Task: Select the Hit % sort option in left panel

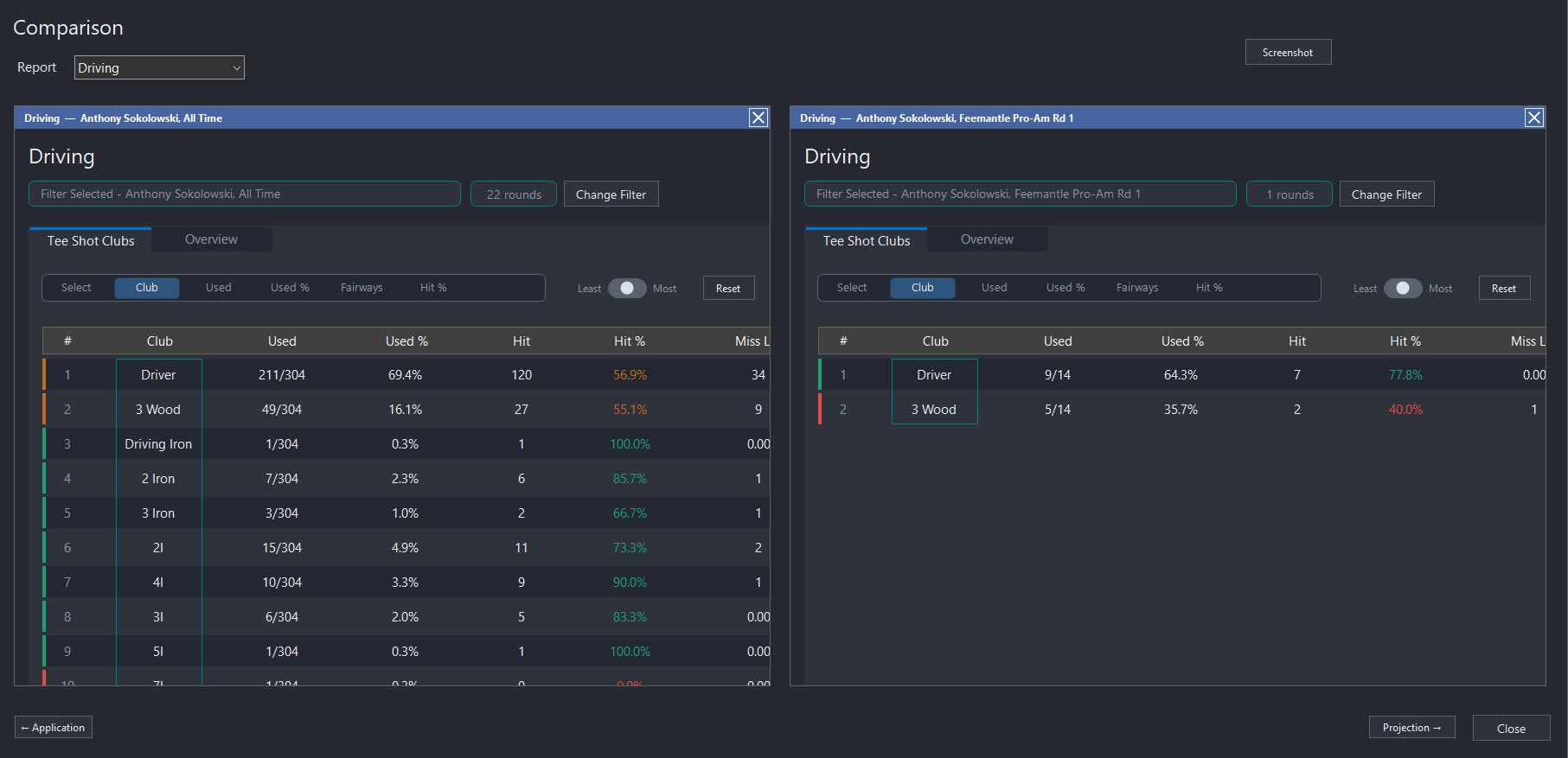Action: pos(433,288)
